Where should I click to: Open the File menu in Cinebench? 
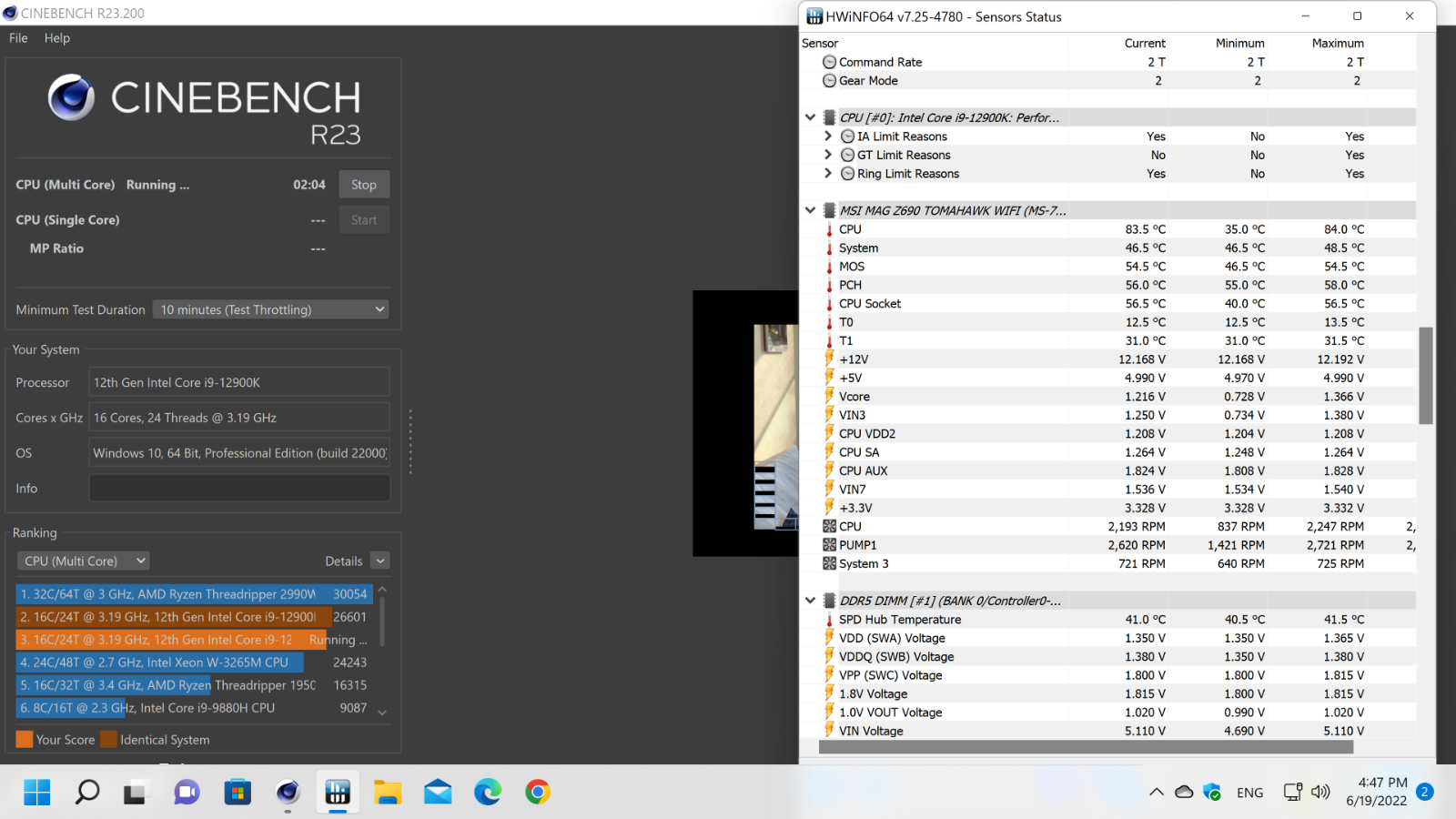click(18, 38)
